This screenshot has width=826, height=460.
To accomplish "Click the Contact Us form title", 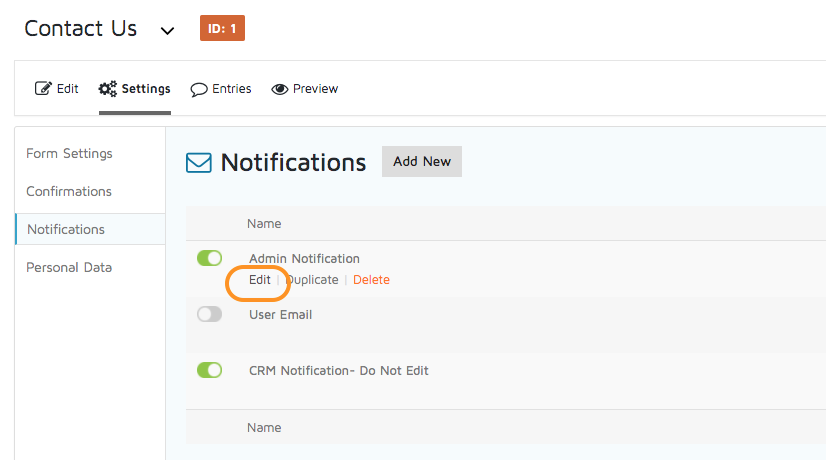I will [81, 28].
